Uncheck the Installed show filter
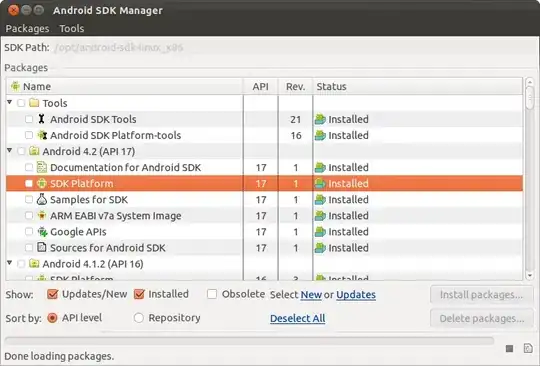 click(x=139, y=294)
